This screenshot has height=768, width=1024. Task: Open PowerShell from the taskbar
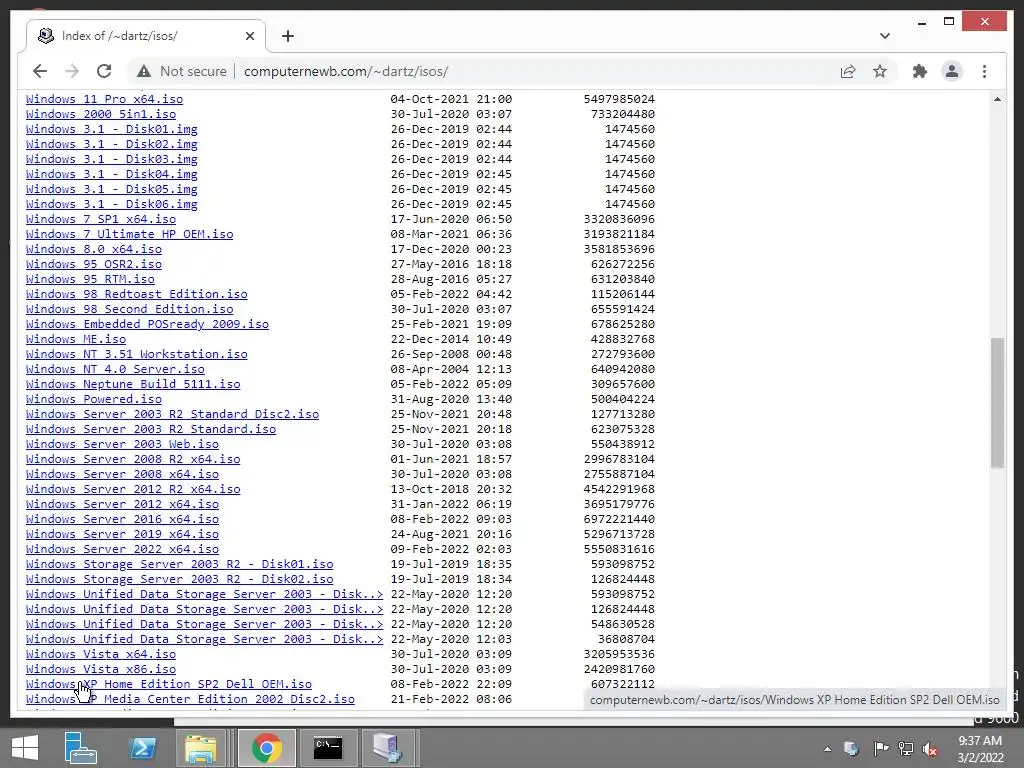[x=143, y=748]
